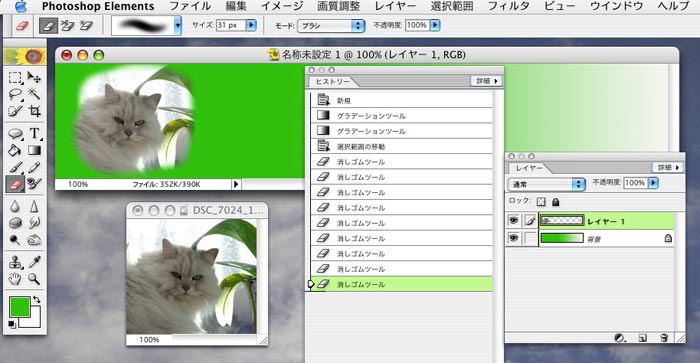Select the Selection Brush tool
This screenshot has width=700, height=363.
click(x=15, y=111)
